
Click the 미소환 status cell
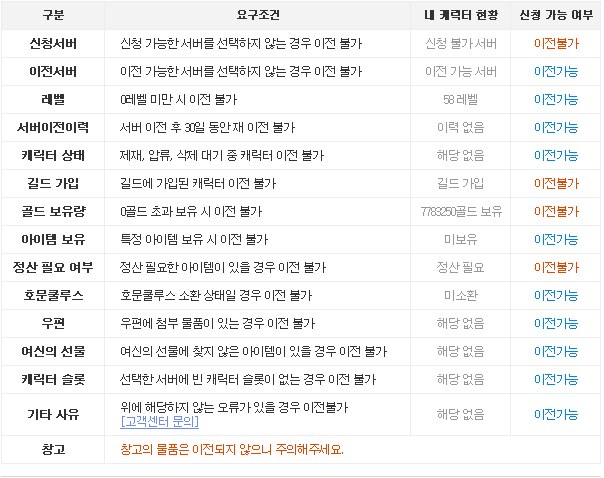point(460,296)
